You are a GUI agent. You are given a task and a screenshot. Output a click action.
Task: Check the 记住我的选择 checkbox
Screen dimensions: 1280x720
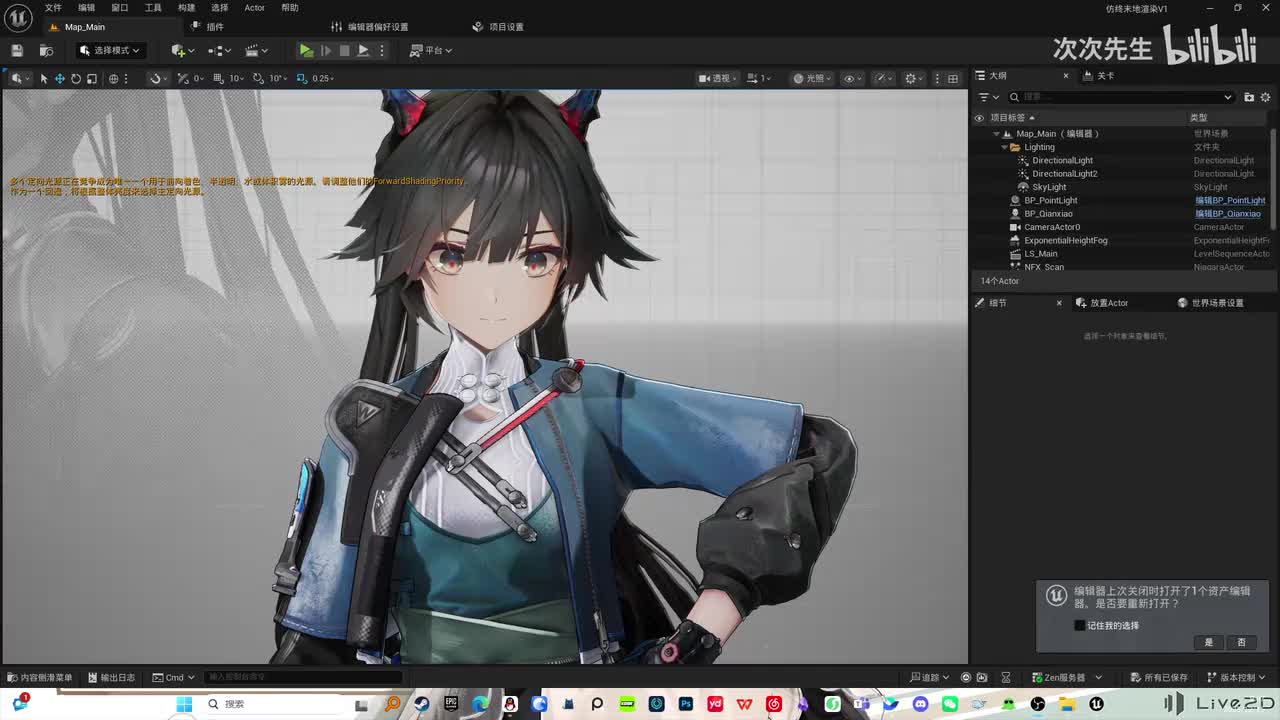1079,626
